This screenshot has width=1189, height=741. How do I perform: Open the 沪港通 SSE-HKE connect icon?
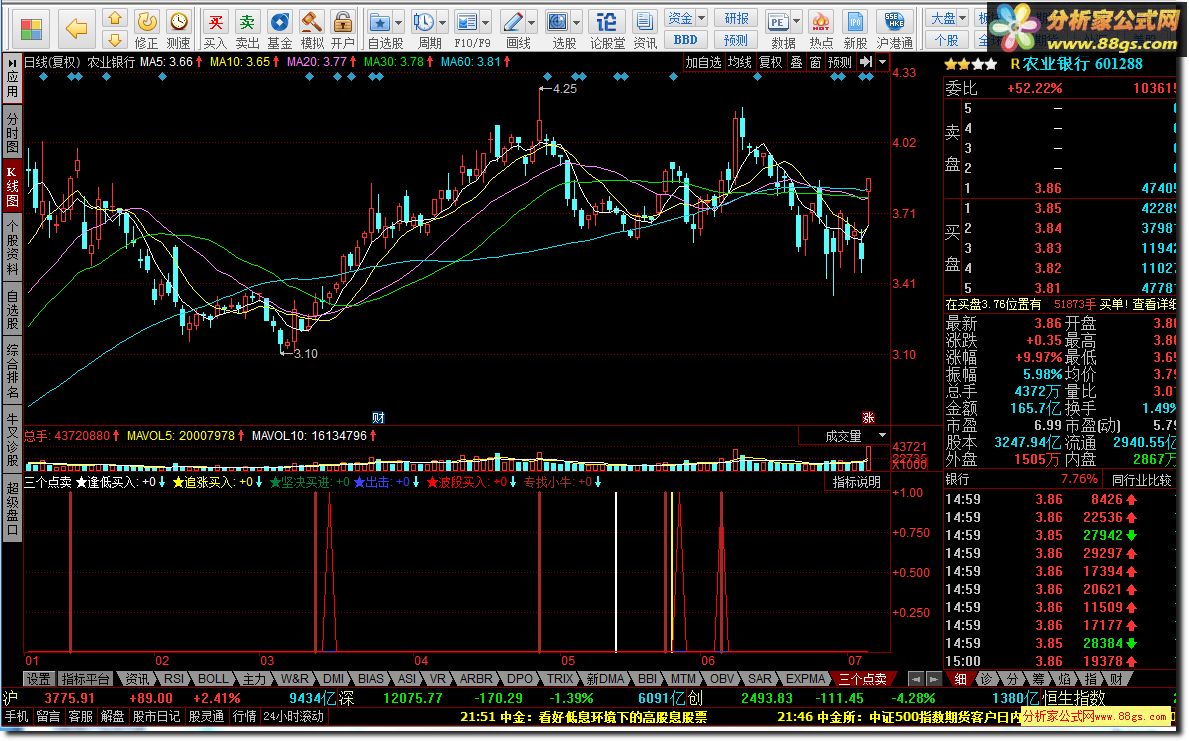tap(895, 30)
